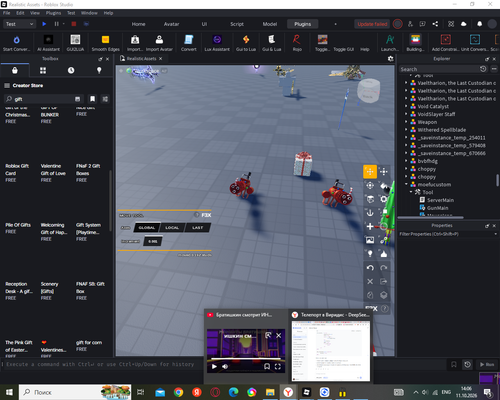500x400 pixels.
Task: Open the Gui & Lua plugin
Action: point(272,40)
